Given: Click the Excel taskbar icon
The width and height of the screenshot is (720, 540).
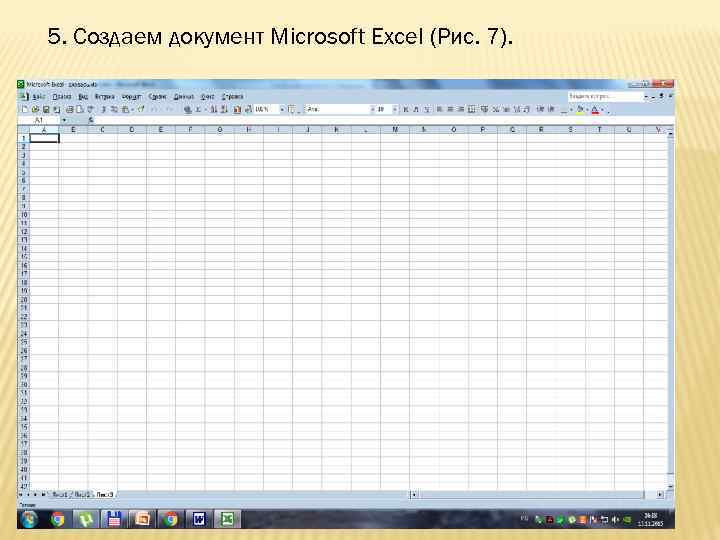Looking at the screenshot, I should click(x=227, y=519).
